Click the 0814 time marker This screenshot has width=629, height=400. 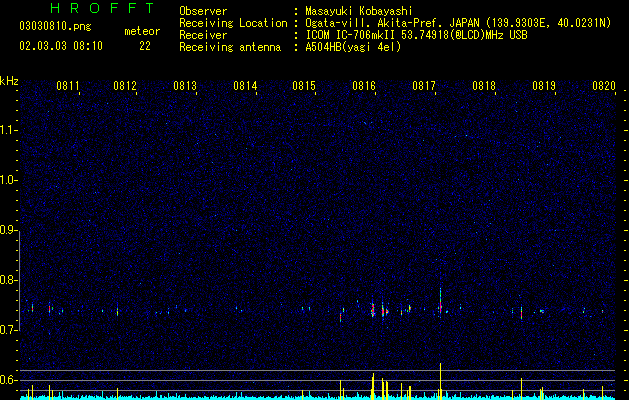[x=245, y=85]
